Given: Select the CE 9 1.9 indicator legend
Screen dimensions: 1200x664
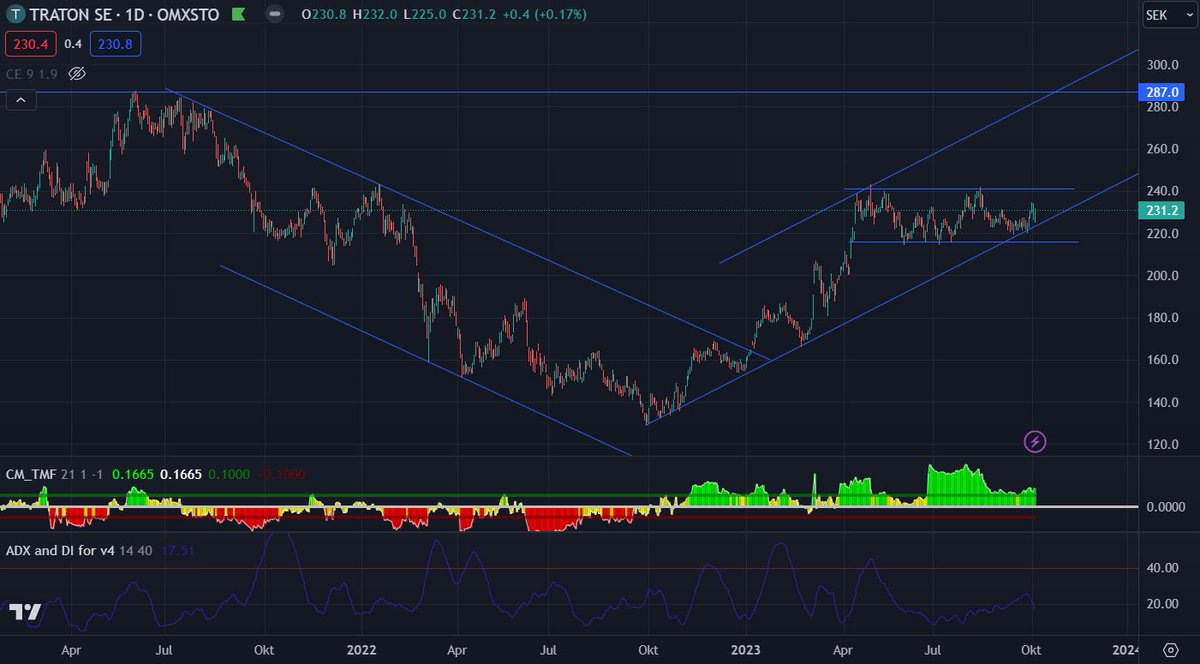Looking at the screenshot, I should click(33, 73).
